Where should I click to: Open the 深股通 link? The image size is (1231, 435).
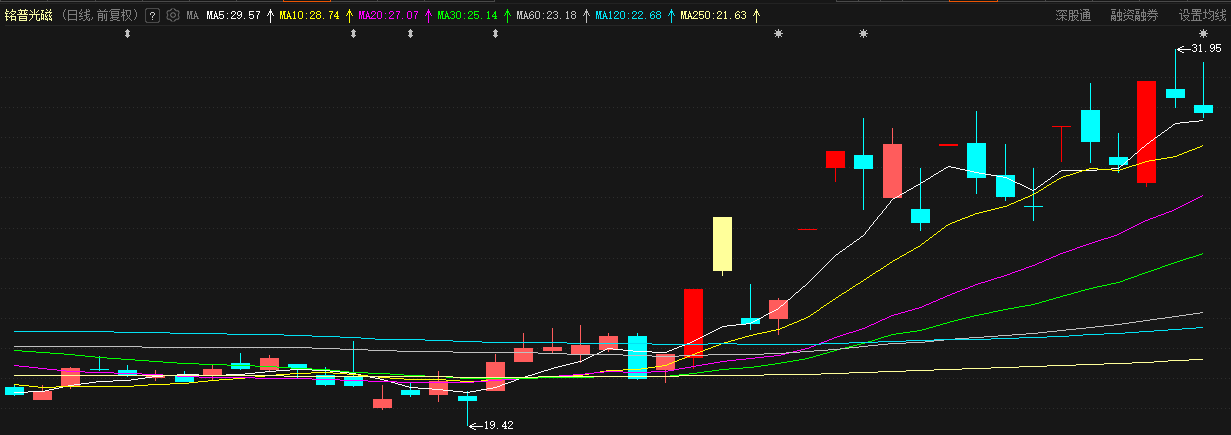point(1073,16)
